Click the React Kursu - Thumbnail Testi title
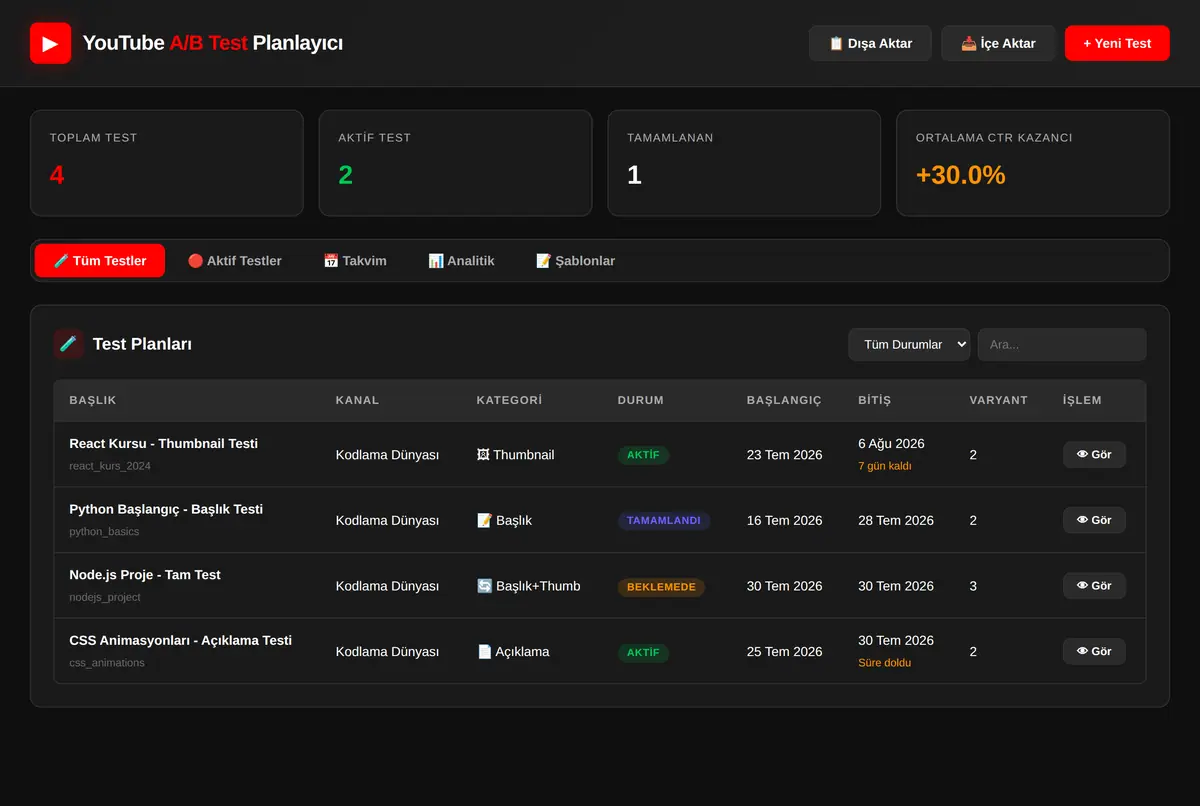The width and height of the screenshot is (1200, 806). coord(164,443)
